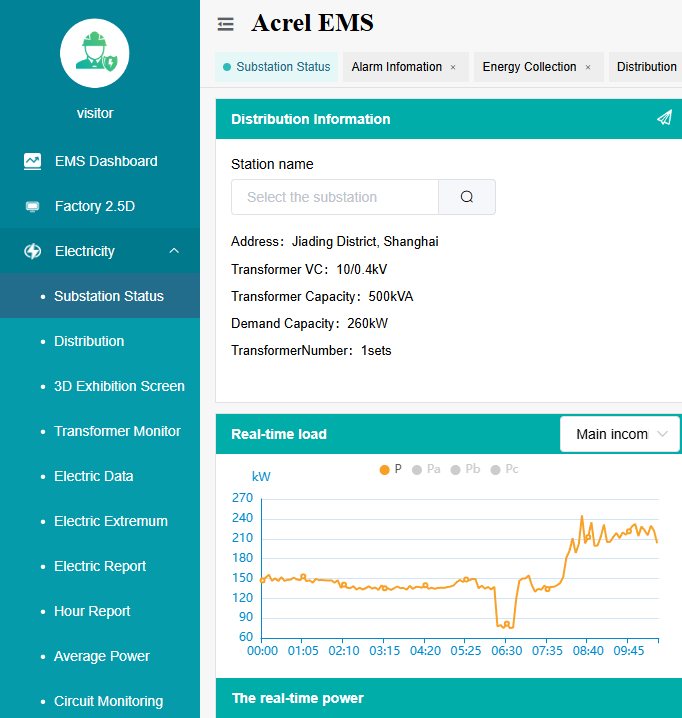Click the Acrel EMS title

[312, 23]
